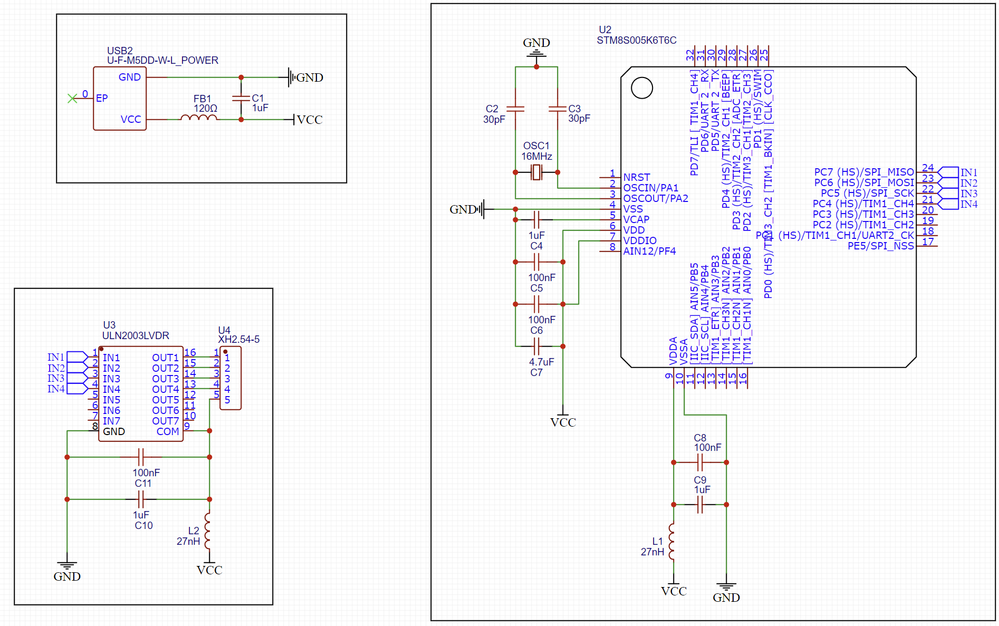Select the 100nF capacitor C6 symbol
999x626 pixels.
536,304
